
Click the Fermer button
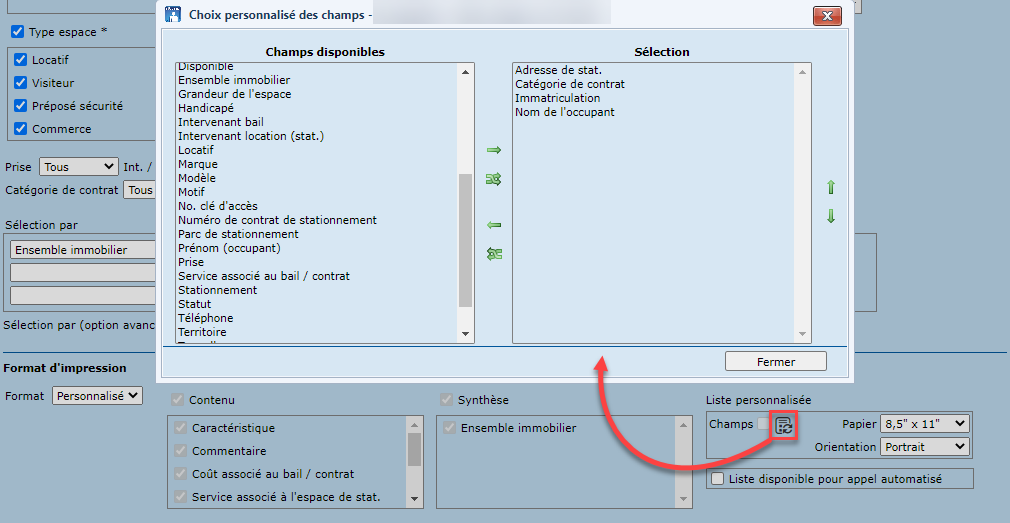[x=776, y=361]
